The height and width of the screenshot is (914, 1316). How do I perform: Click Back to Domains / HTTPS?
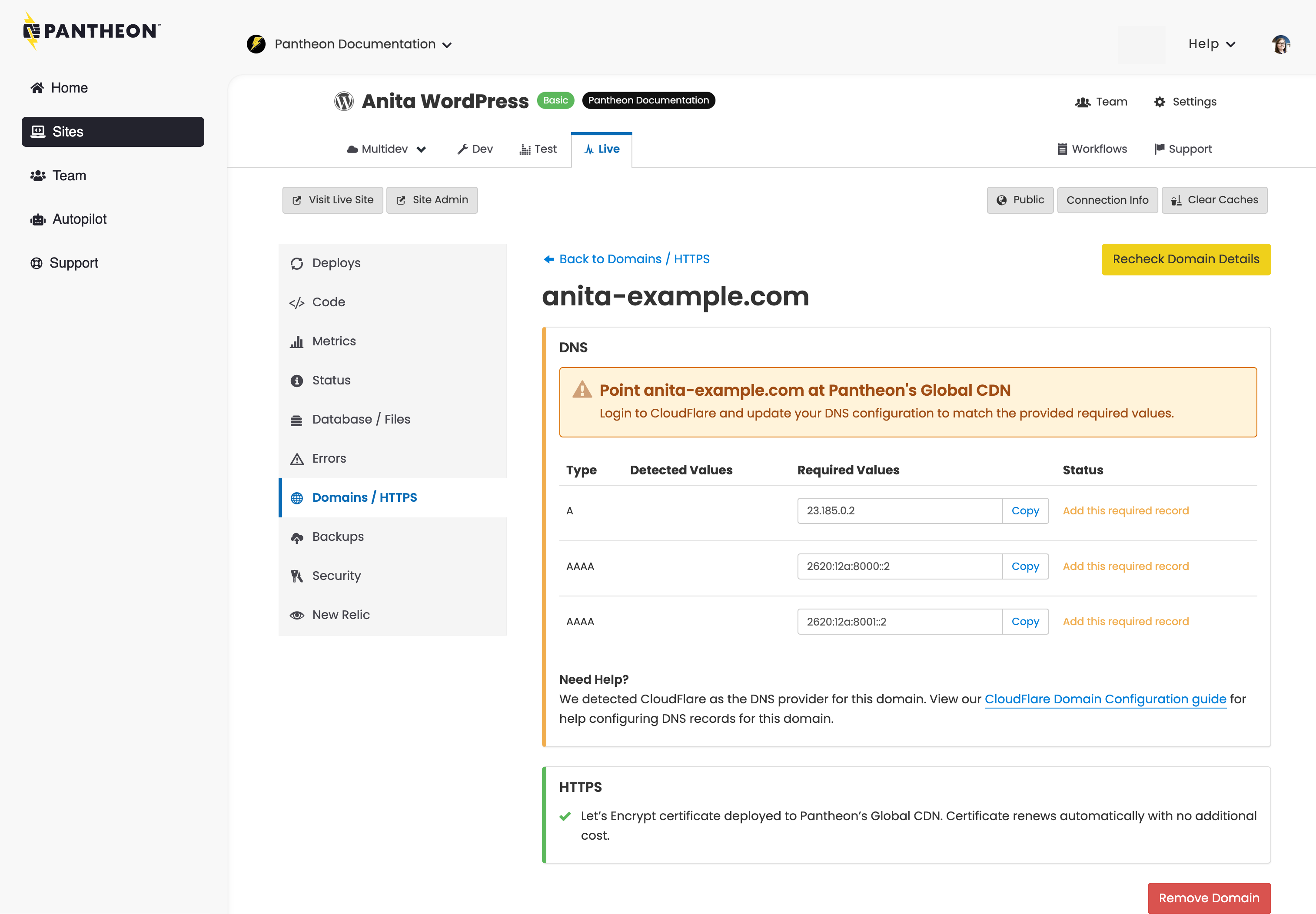pos(626,259)
